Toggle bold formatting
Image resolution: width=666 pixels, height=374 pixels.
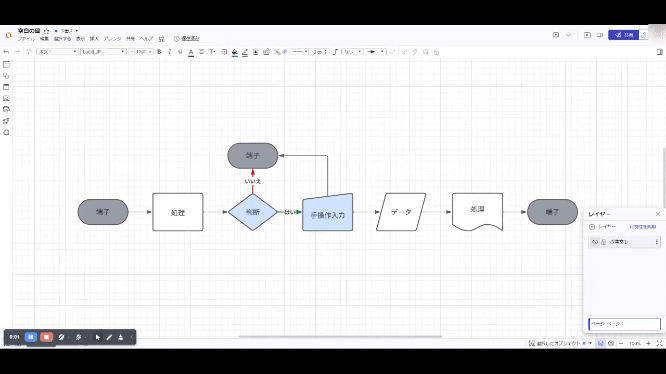159,52
